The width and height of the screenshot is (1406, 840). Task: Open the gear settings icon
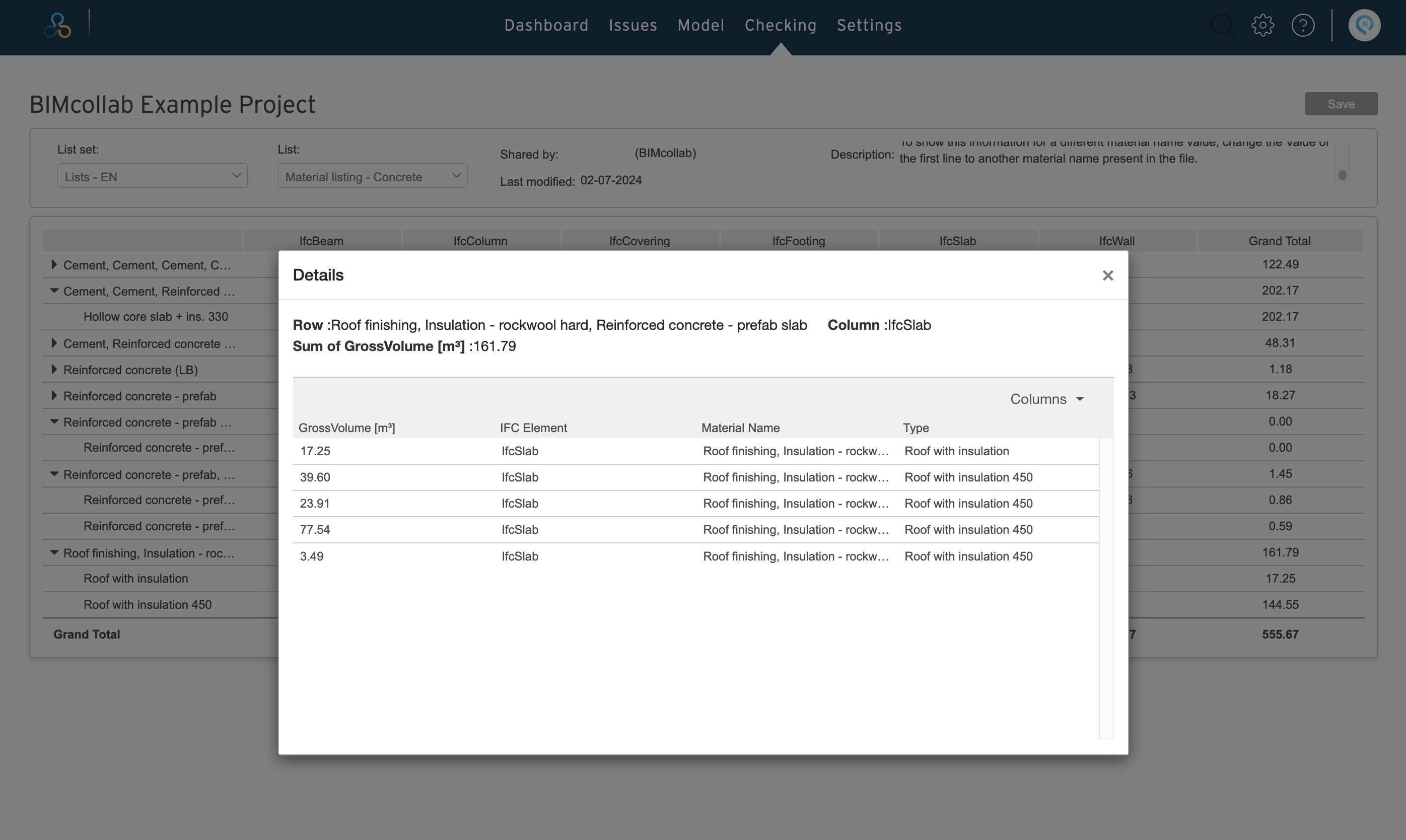[x=1263, y=26]
